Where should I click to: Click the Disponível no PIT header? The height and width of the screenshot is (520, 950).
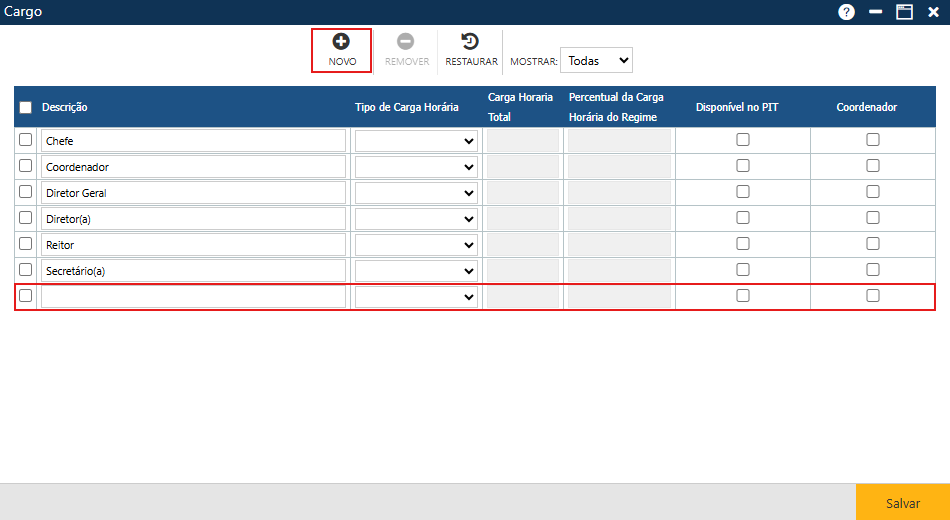737,107
